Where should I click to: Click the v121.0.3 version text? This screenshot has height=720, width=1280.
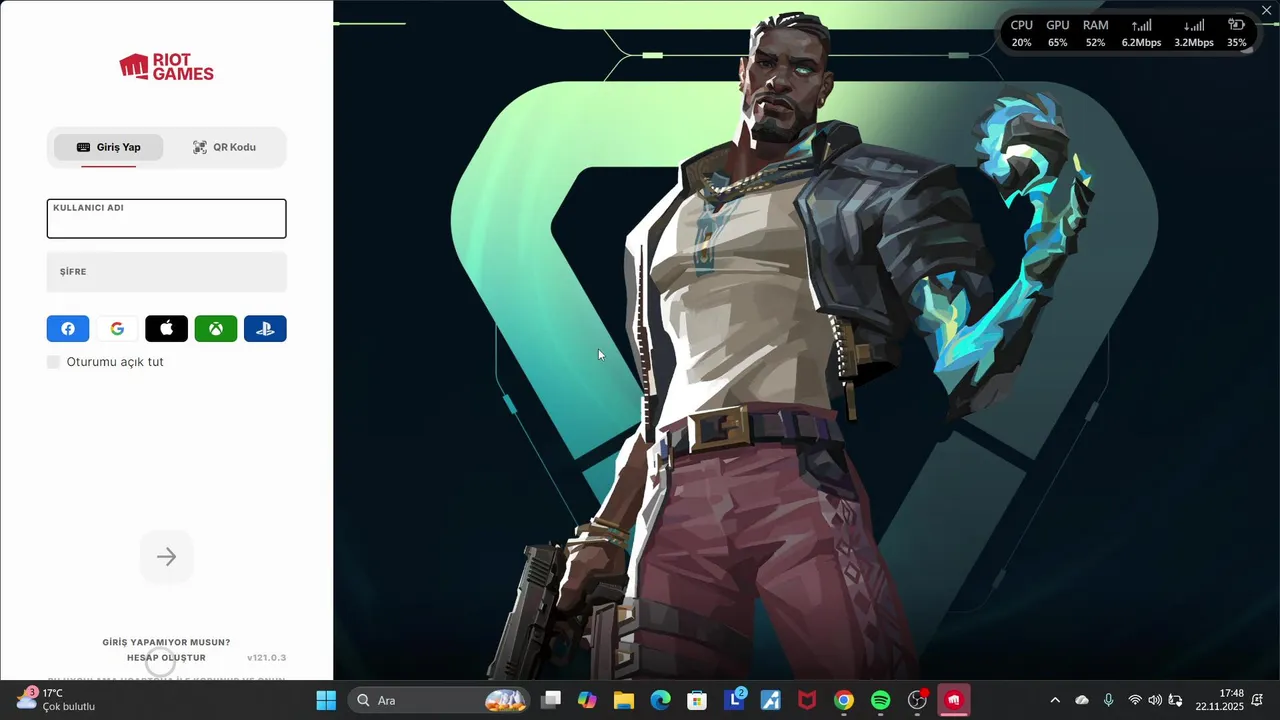(x=267, y=658)
